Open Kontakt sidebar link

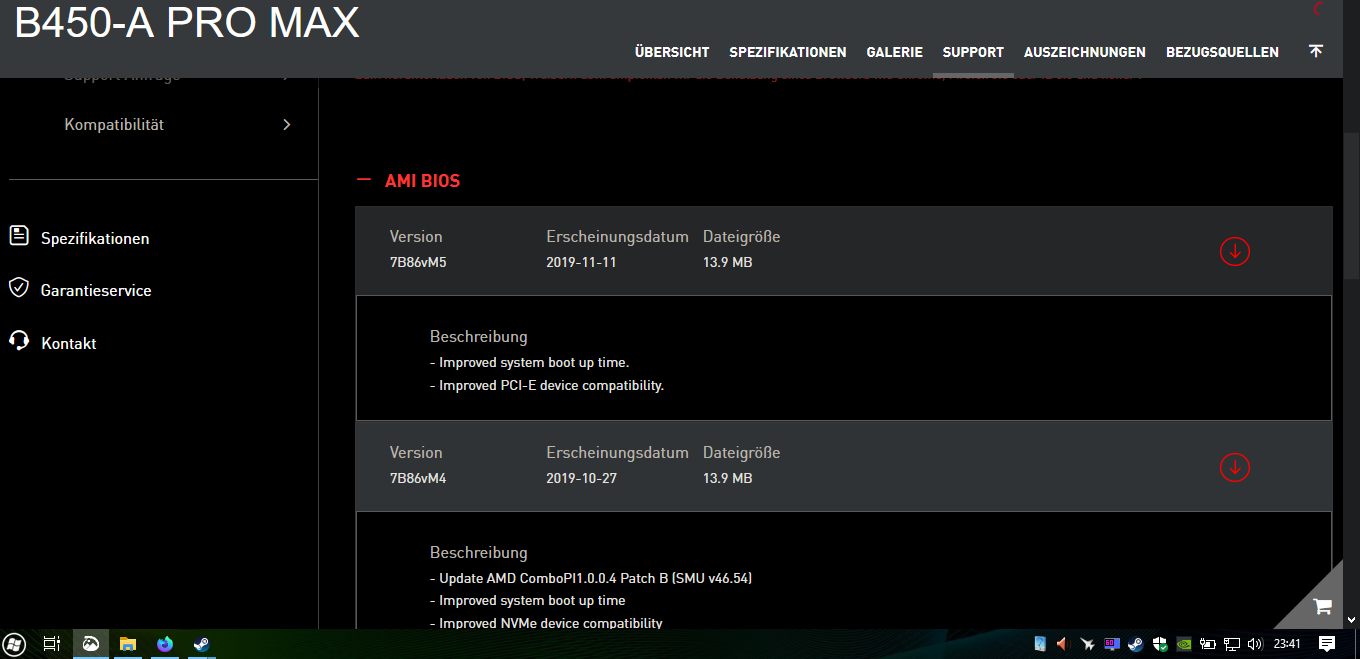click(x=69, y=343)
